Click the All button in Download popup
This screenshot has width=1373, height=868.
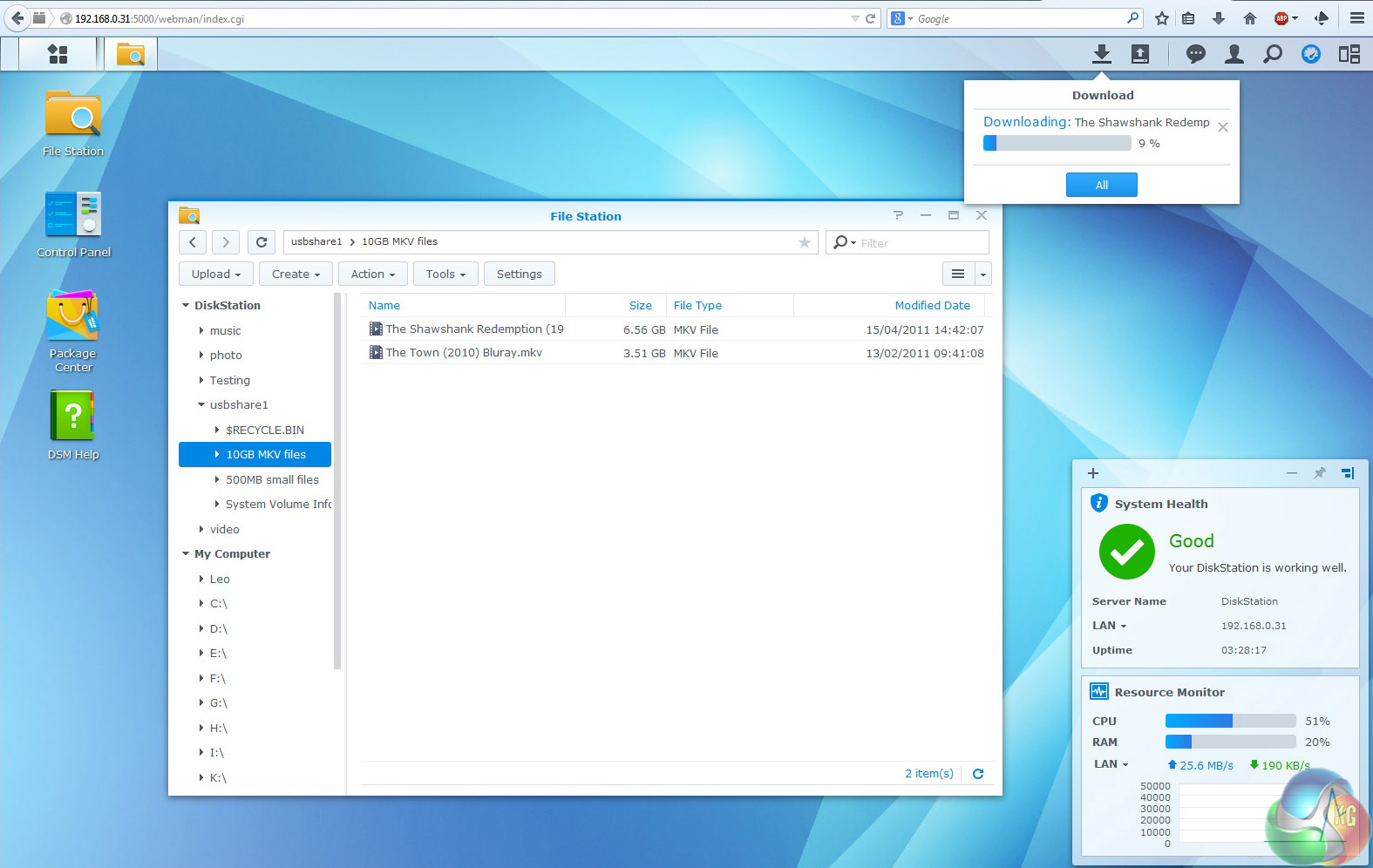[x=1101, y=185]
